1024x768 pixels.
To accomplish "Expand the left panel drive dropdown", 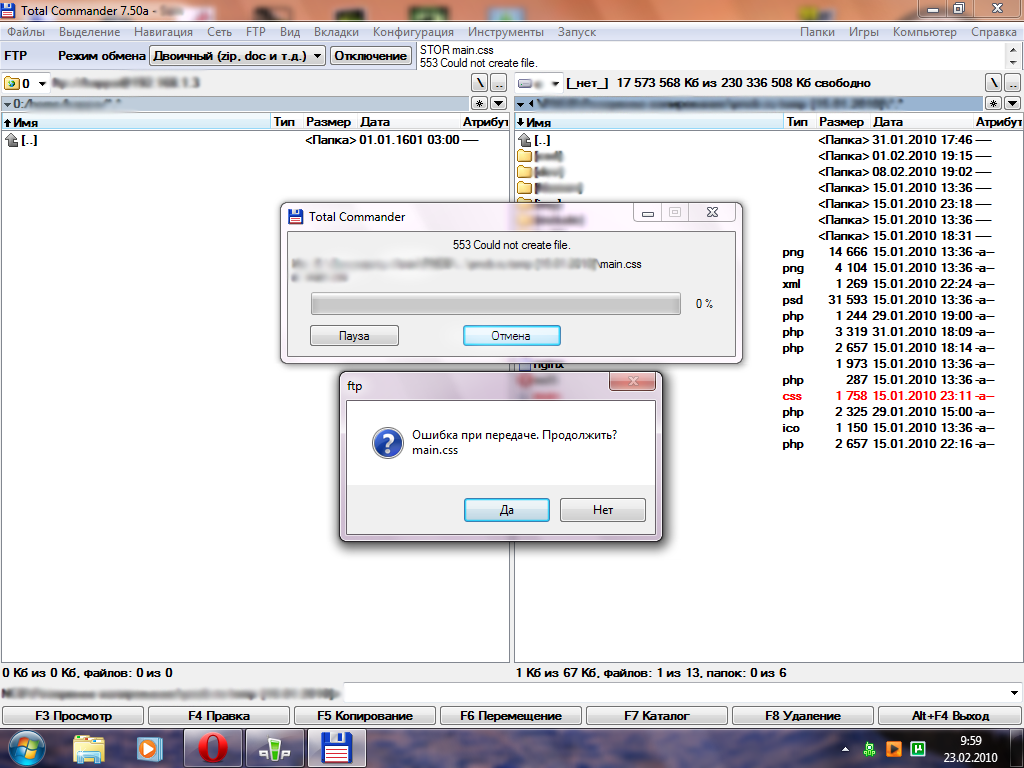I will (x=42, y=83).
